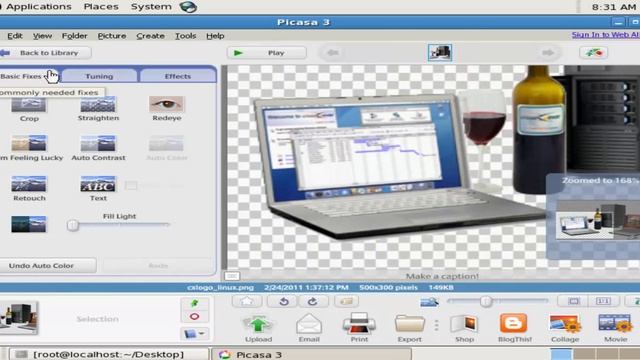Follow the Sign In to Web Albums link
640x360 pixels.
tap(606, 35)
